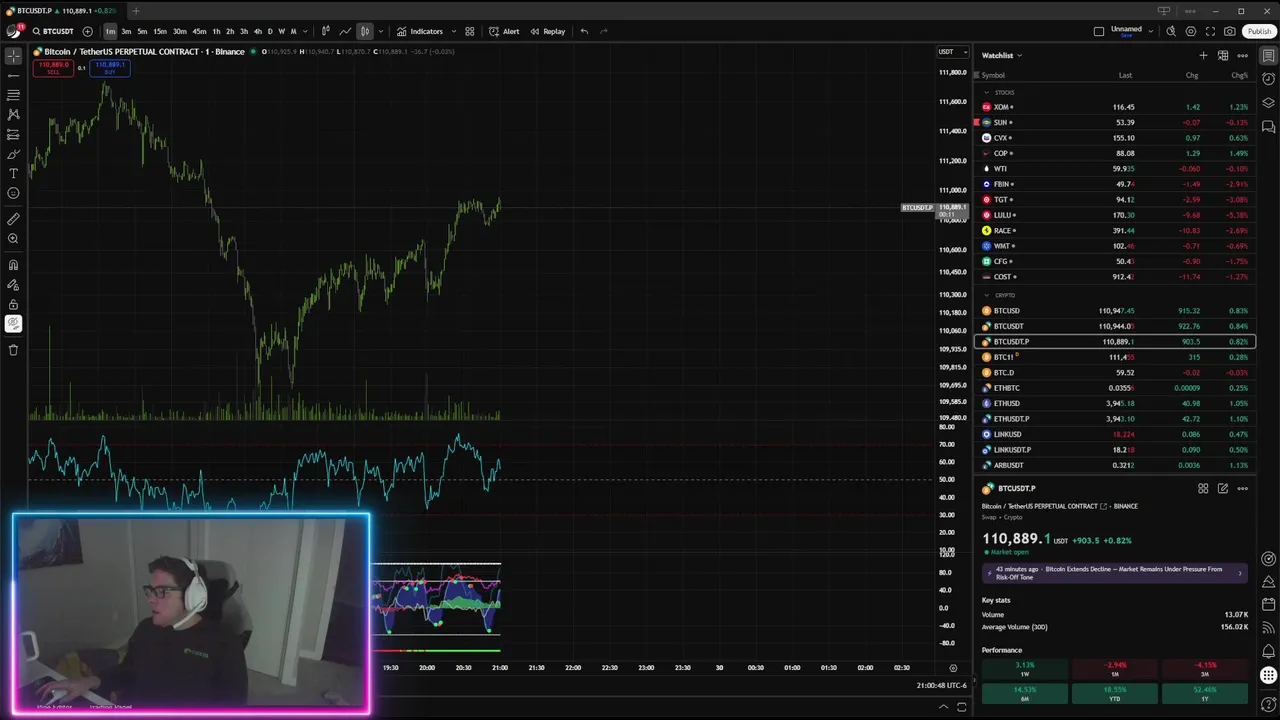1280x720 pixels.
Task: Open the Indicators dialog
Action: tap(420, 31)
